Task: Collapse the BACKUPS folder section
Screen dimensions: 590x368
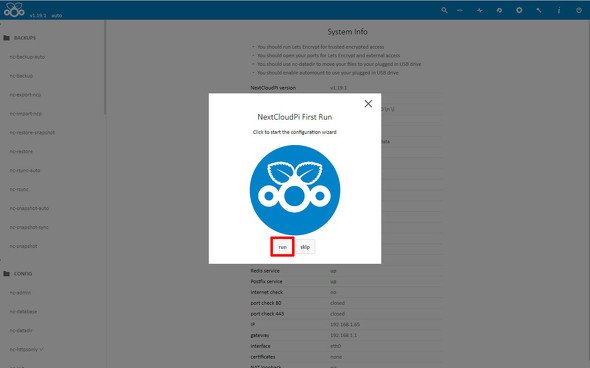Action: (20, 38)
